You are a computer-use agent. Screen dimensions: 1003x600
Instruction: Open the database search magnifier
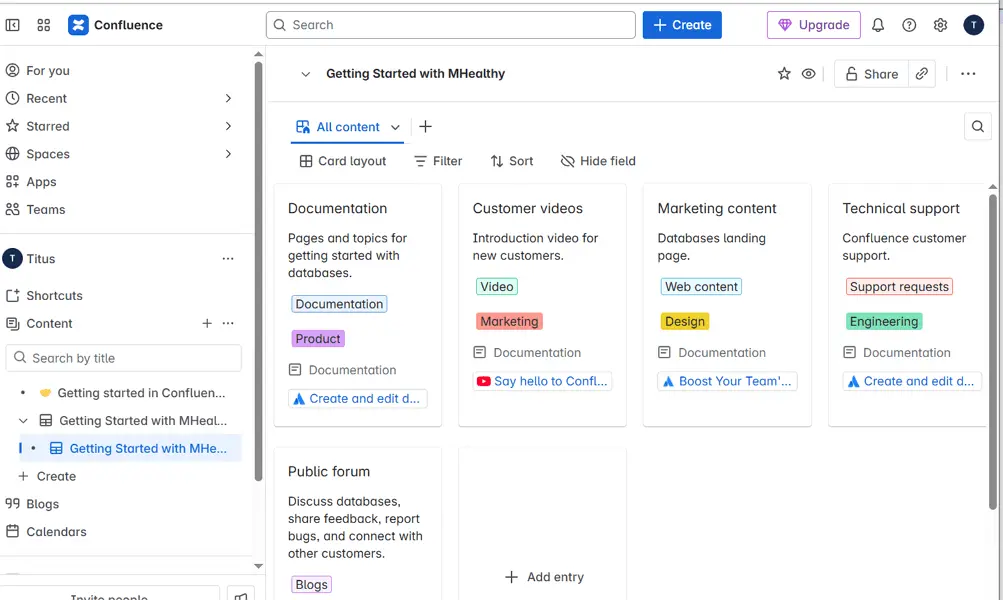pos(977,127)
